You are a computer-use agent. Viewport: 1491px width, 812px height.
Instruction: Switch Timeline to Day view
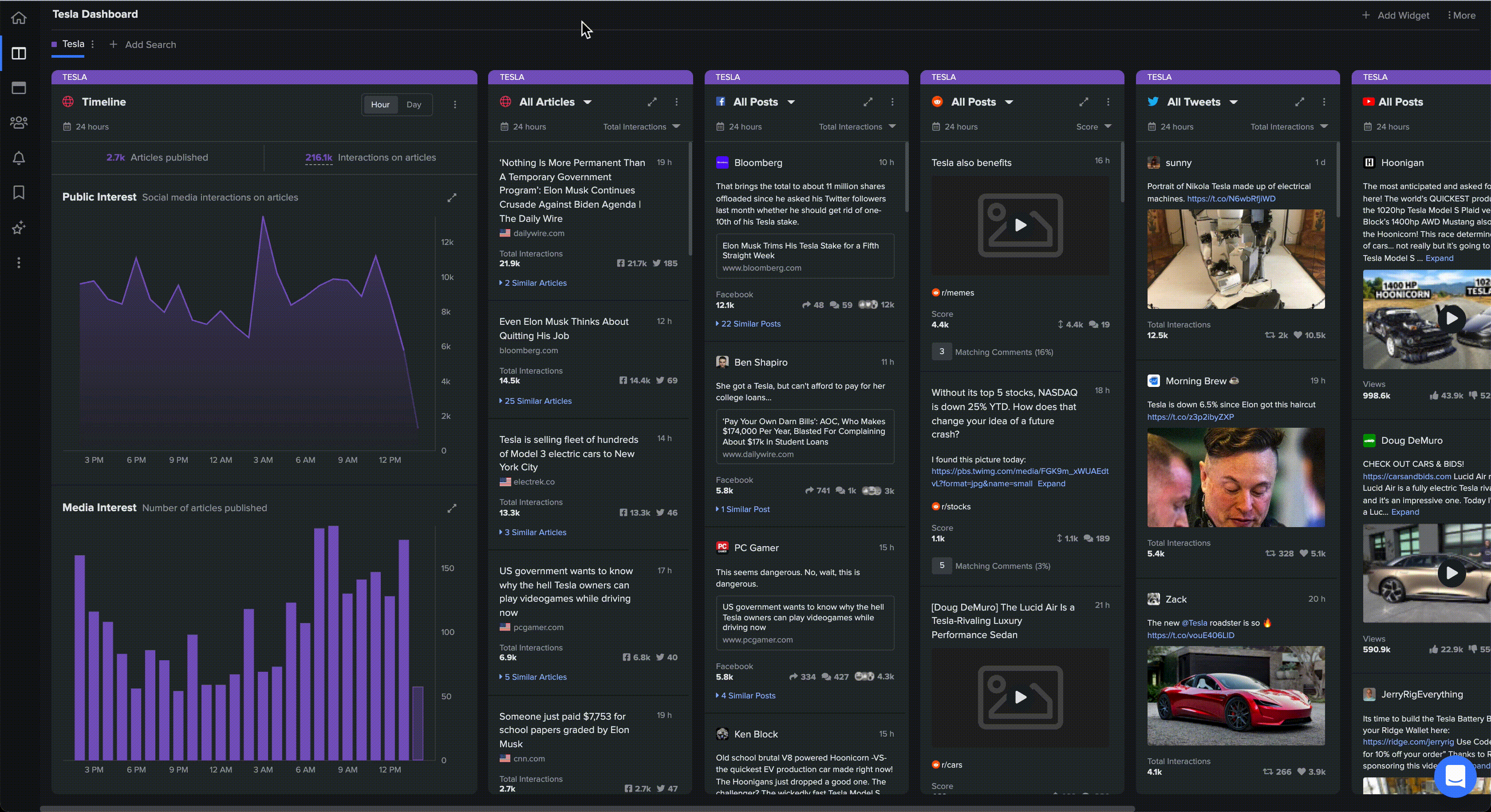(414, 105)
